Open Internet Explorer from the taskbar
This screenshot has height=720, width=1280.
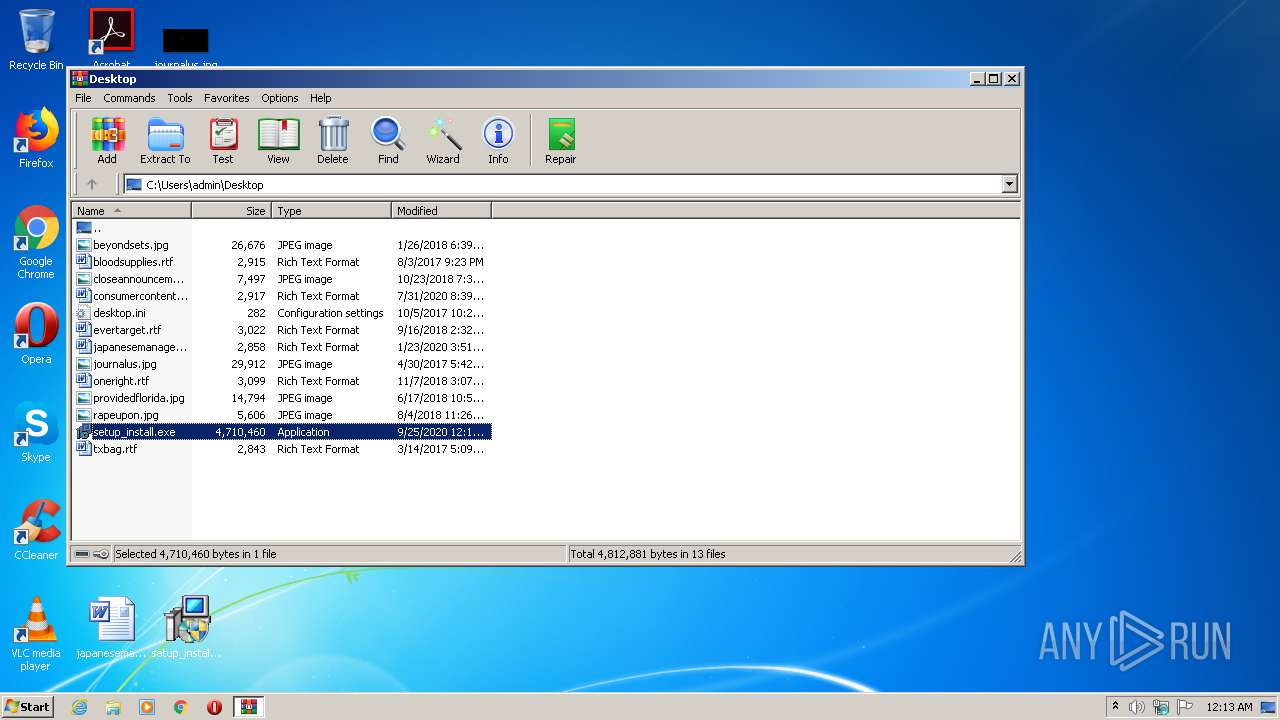[79, 707]
